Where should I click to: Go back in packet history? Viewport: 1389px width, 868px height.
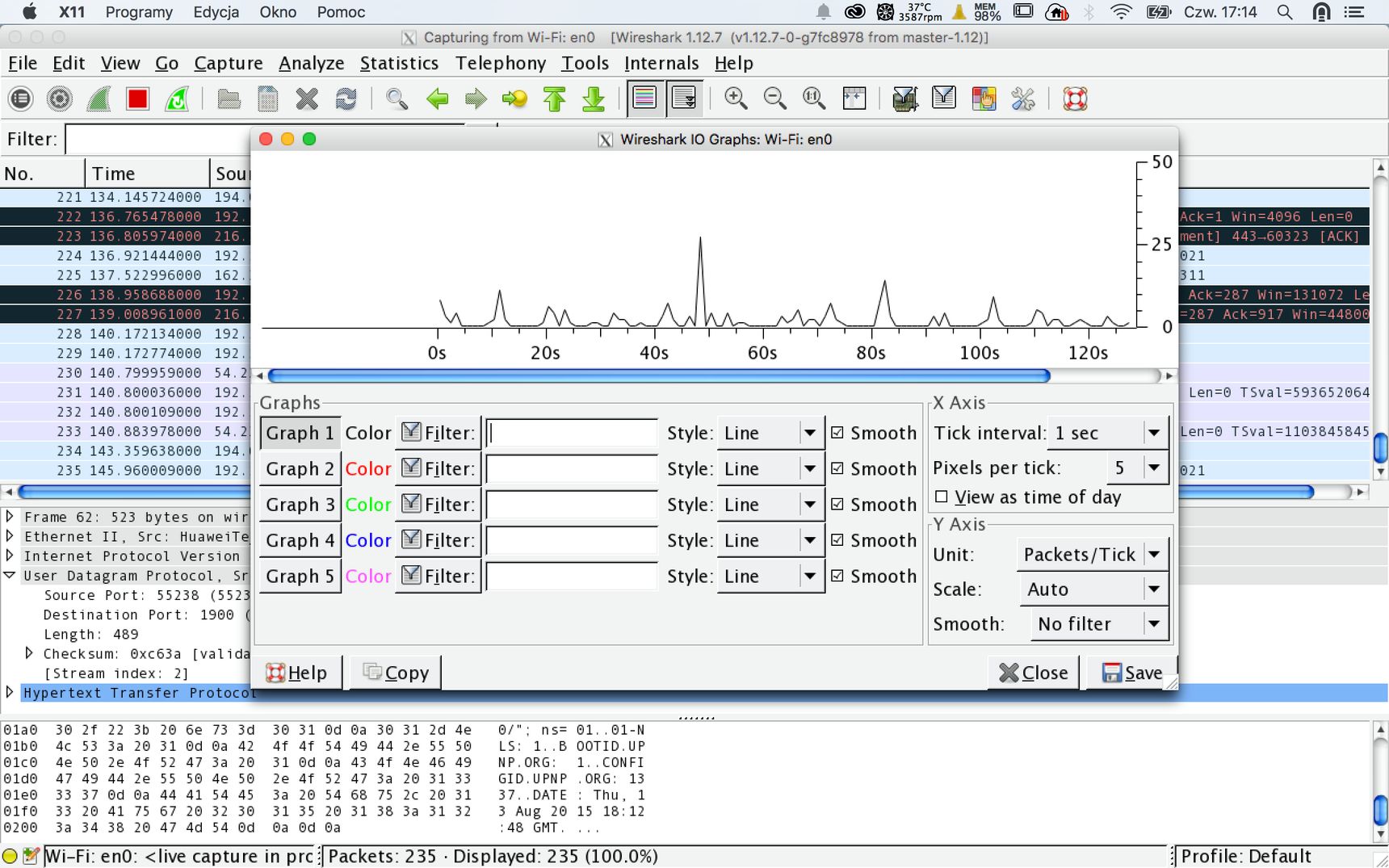(x=437, y=99)
